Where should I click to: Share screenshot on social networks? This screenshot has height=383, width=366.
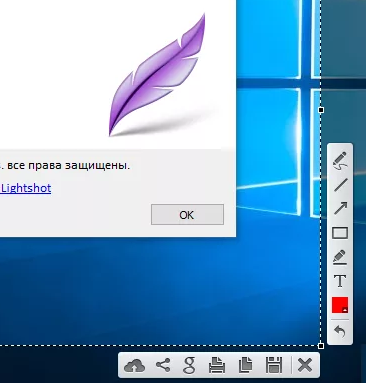click(x=163, y=365)
